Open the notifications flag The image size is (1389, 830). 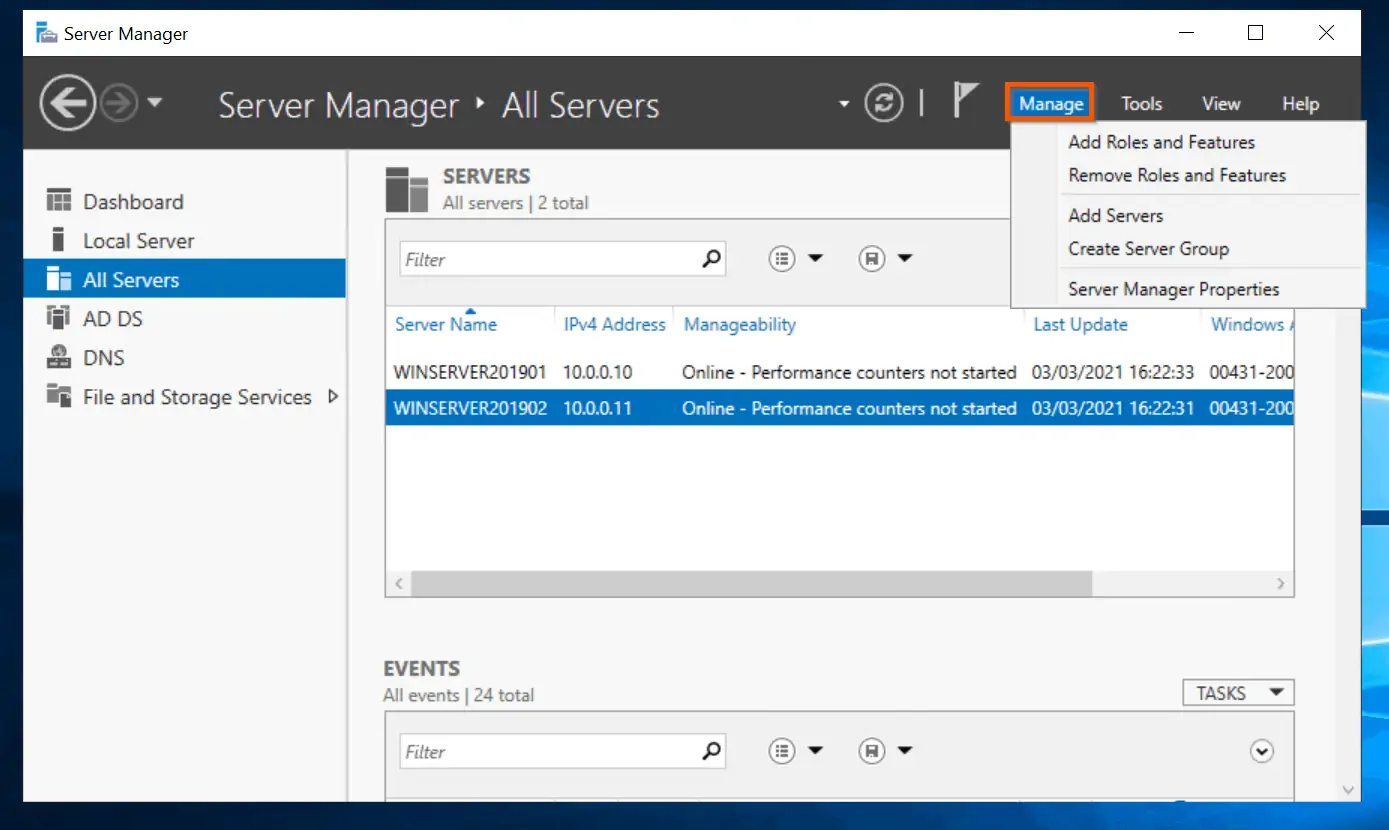tap(964, 101)
